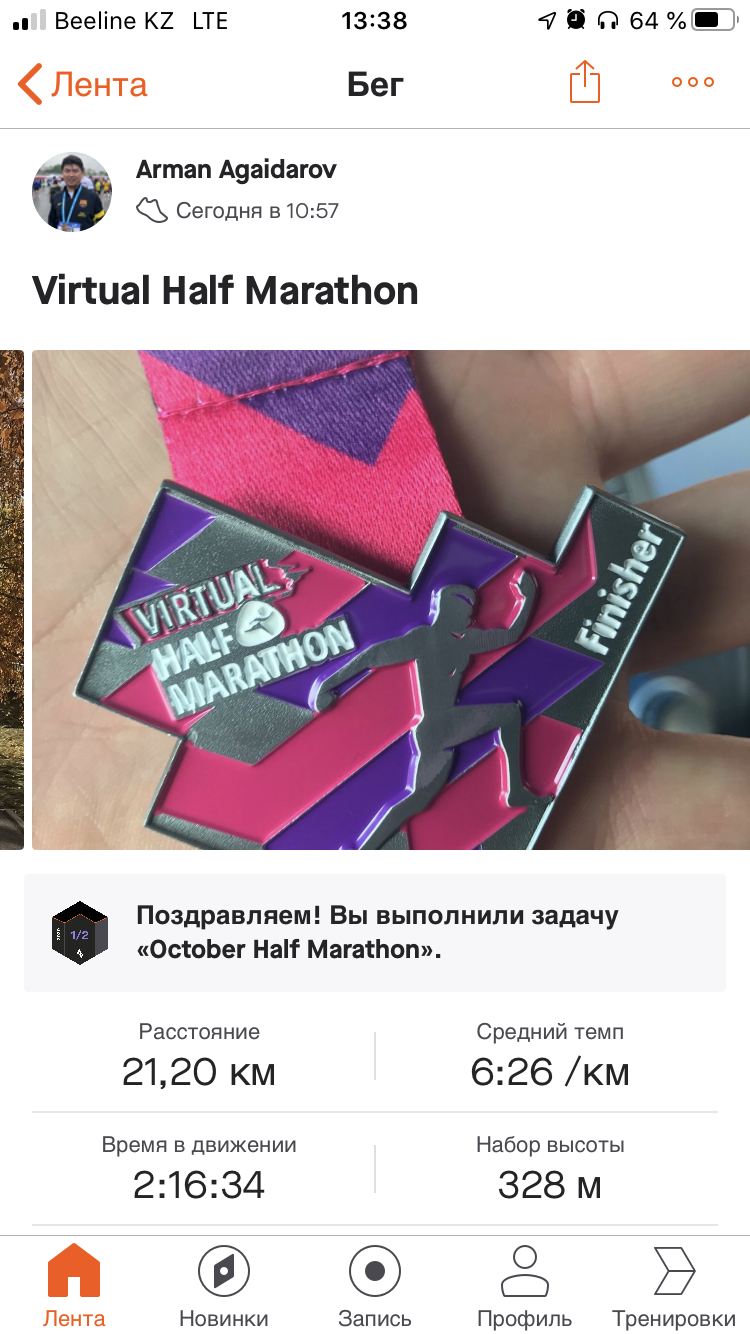Image resolution: width=750 pixels, height=1334 pixels.
Task: Open the Тренировки chevron icon
Action: point(675,1271)
